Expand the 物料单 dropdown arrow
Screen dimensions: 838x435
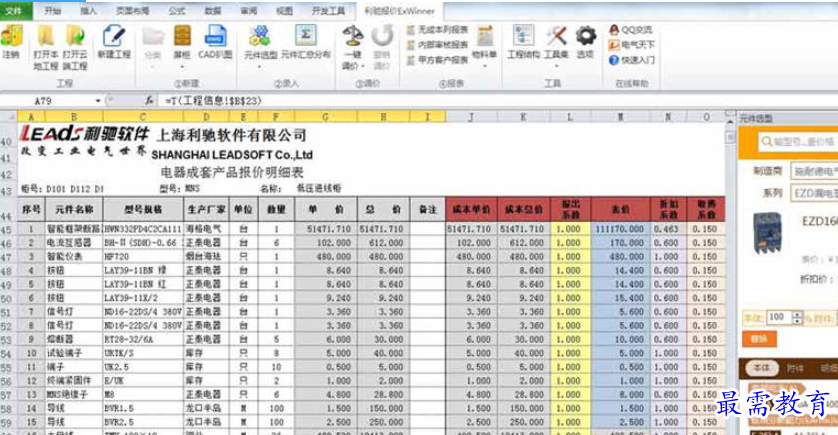tap(485, 67)
